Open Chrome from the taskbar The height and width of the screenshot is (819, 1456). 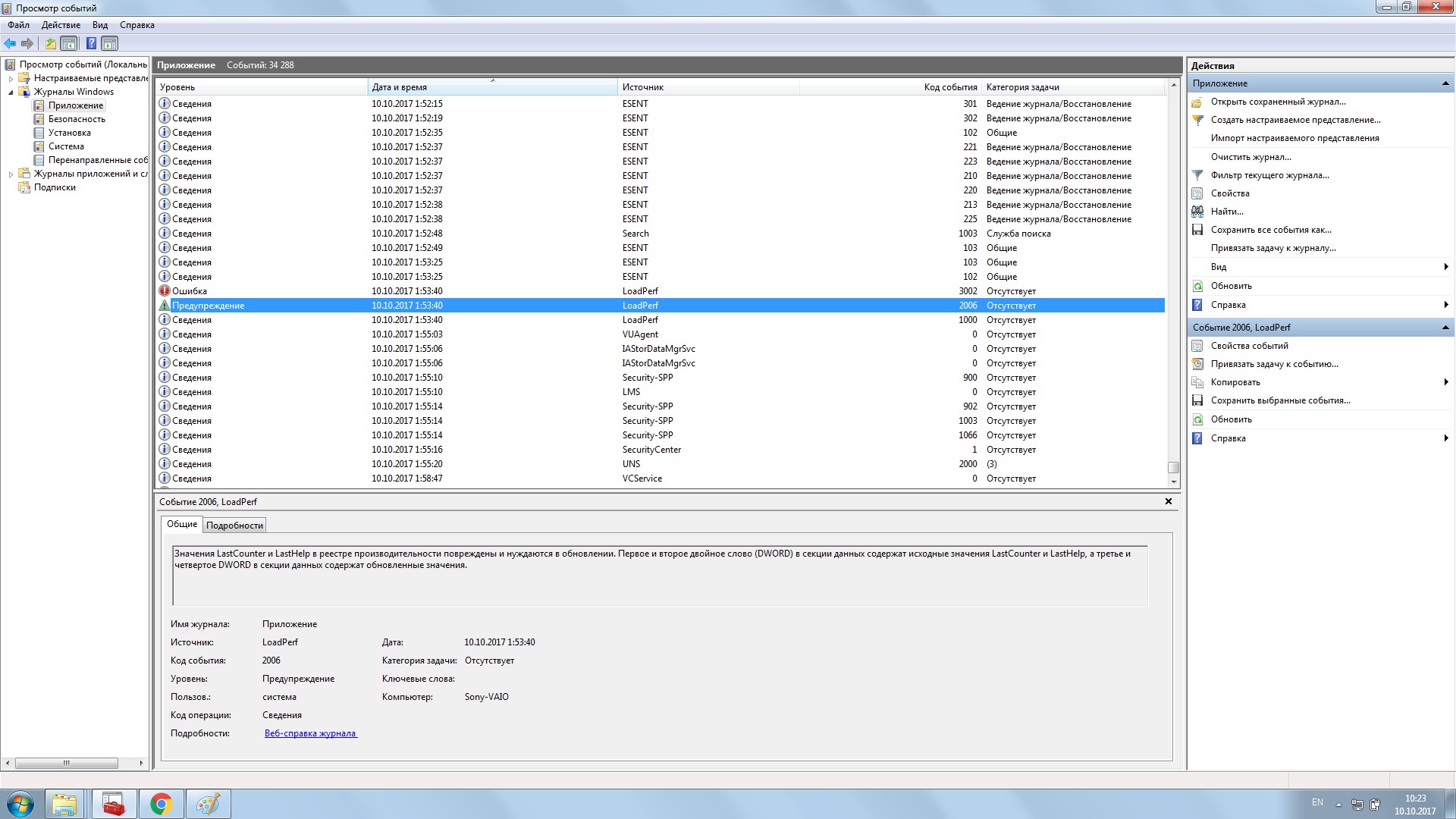(161, 804)
